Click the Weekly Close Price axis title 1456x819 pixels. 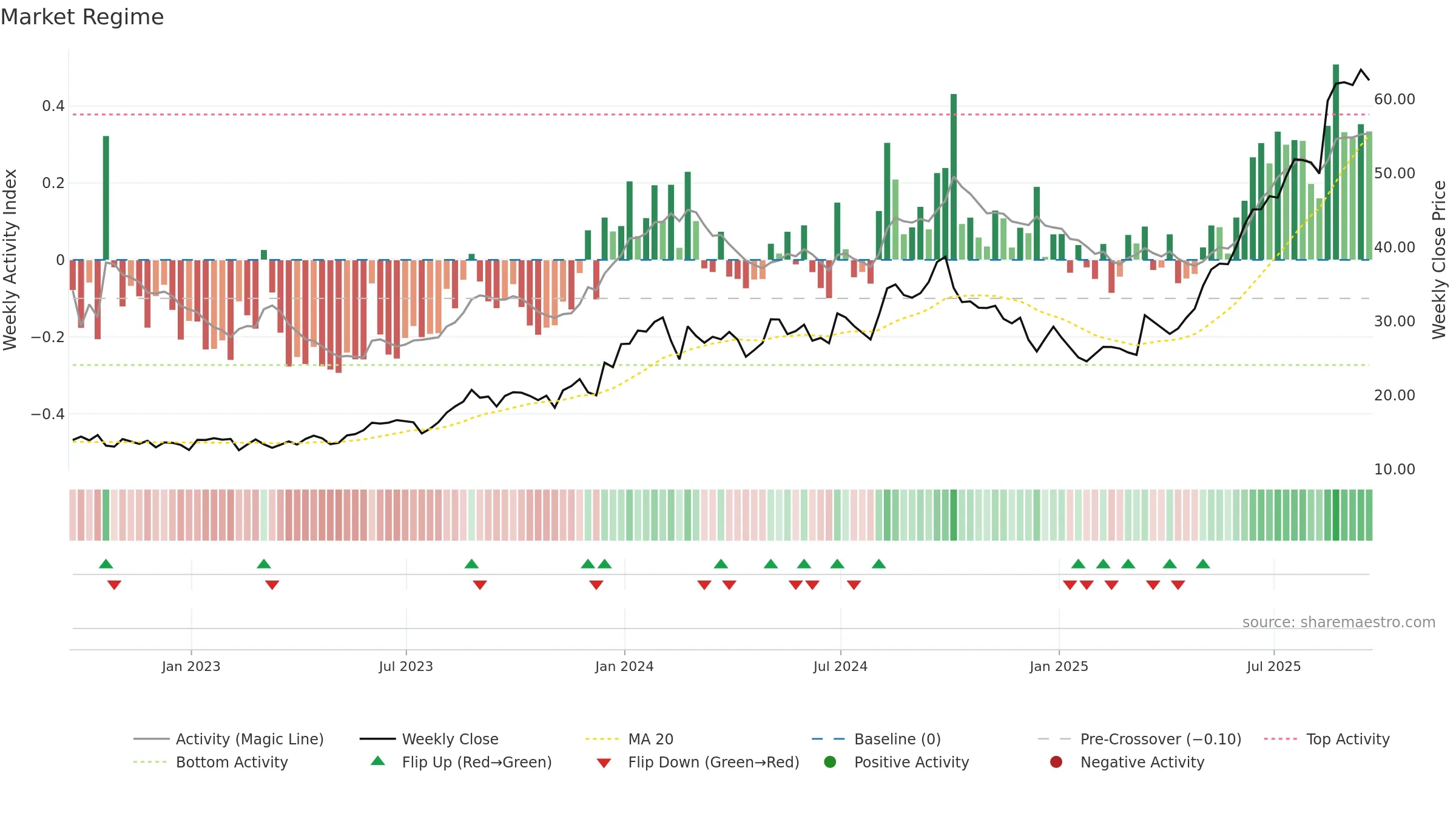(1439, 260)
